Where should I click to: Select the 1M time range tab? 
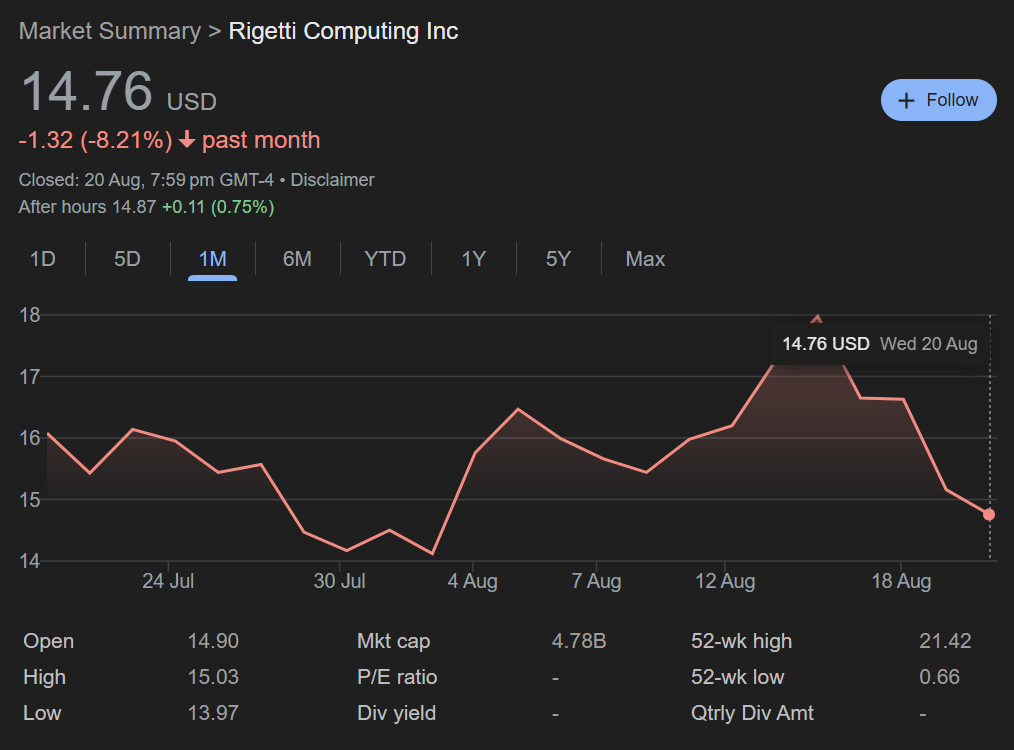pyautogui.click(x=213, y=259)
